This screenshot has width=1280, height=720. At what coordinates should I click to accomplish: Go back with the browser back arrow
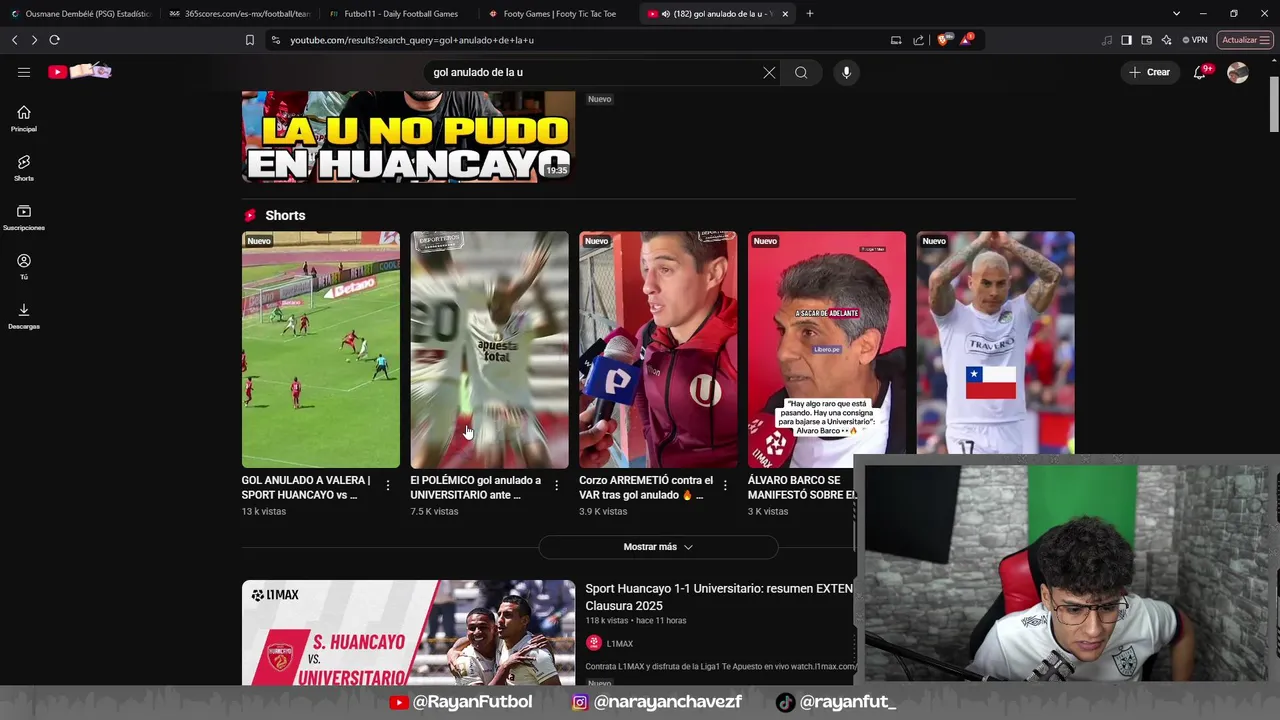(x=14, y=40)
